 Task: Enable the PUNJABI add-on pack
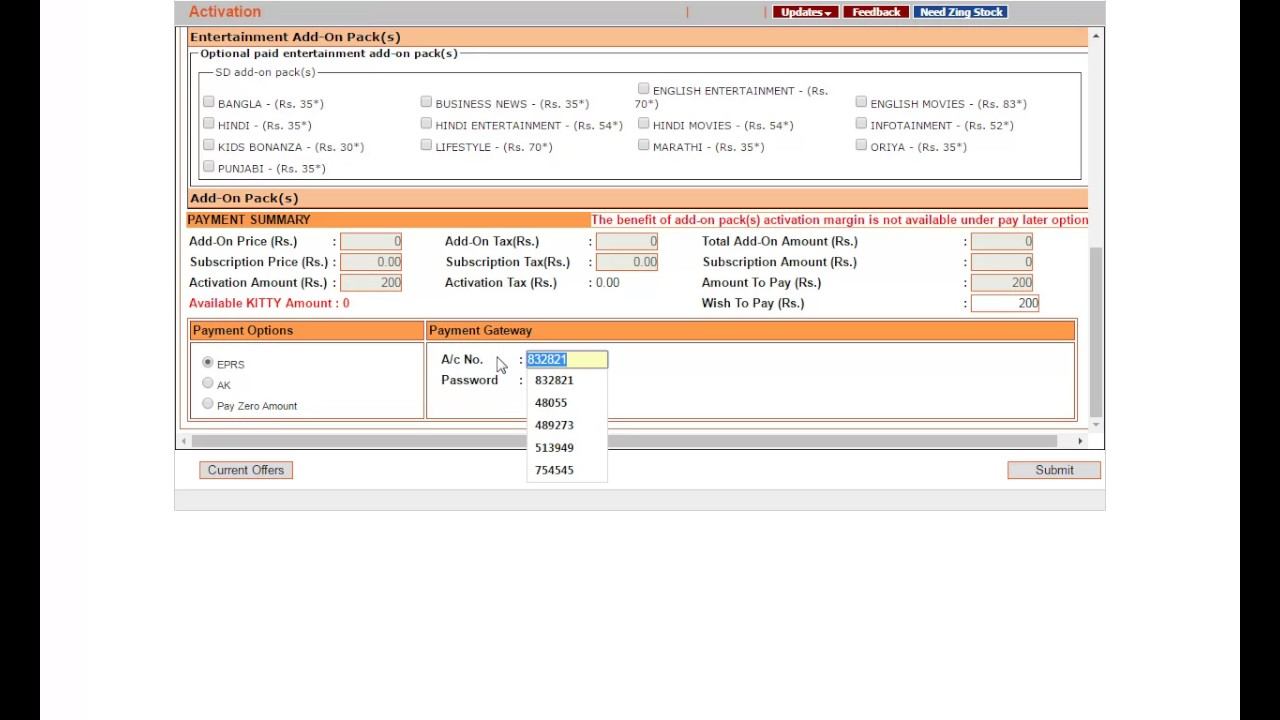[208, 167]
